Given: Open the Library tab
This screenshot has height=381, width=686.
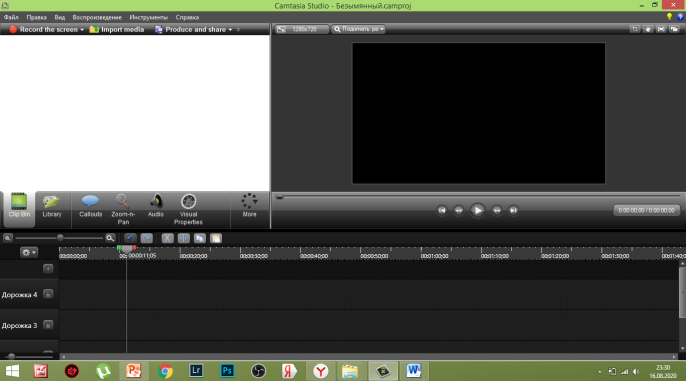Looking at the screenshot, I should pos(52,206).
